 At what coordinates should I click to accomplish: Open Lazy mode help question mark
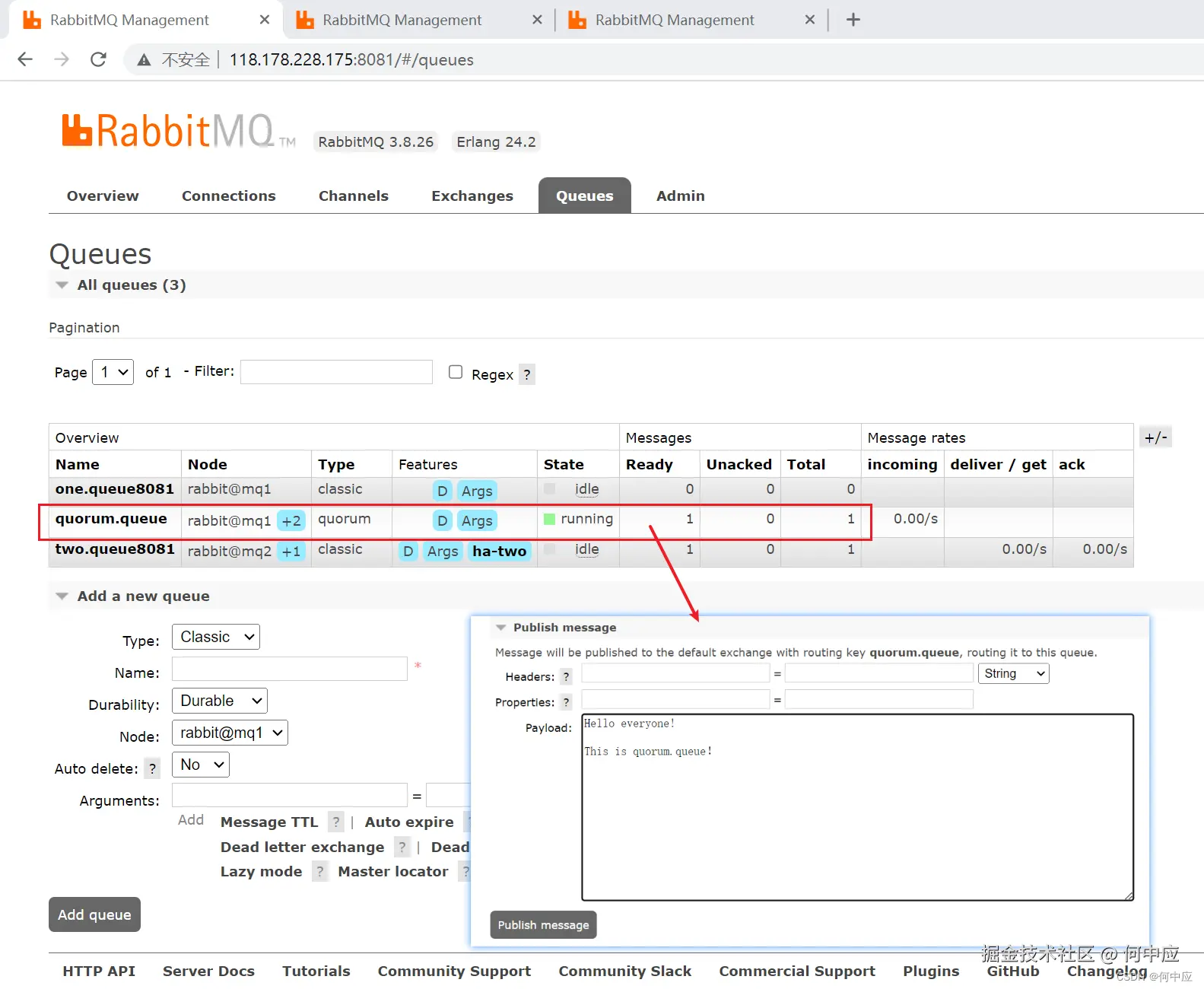pos(320,871)
